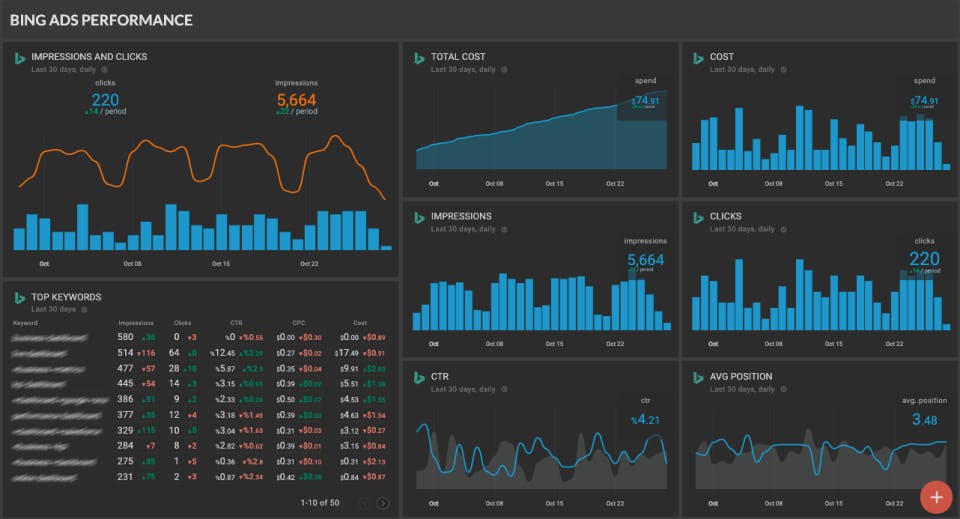Select keyword row with 580 impressions
This screenshot has height=519, width=960.
[200, 337]
